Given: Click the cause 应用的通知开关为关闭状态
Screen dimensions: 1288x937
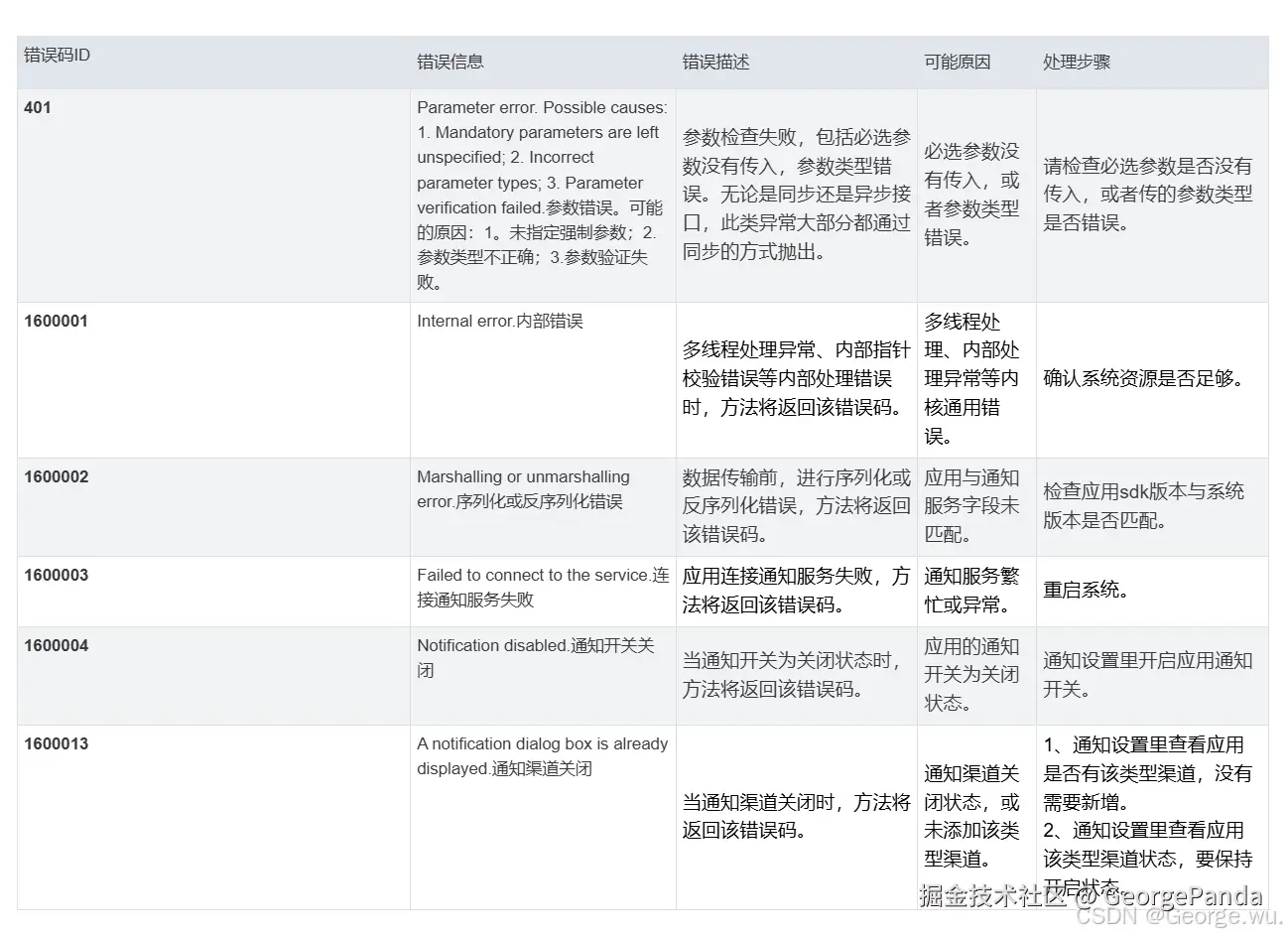Looking at the screenshot, I should 976,676.
